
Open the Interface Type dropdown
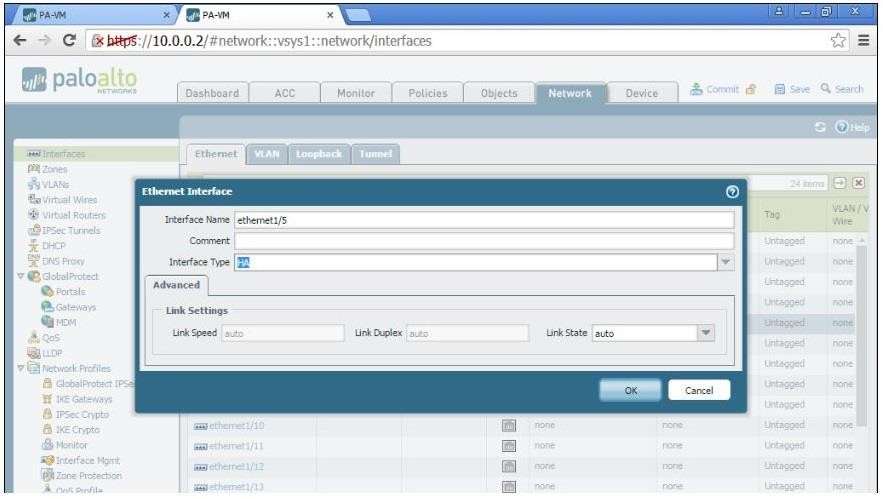[x=727, y=262]
